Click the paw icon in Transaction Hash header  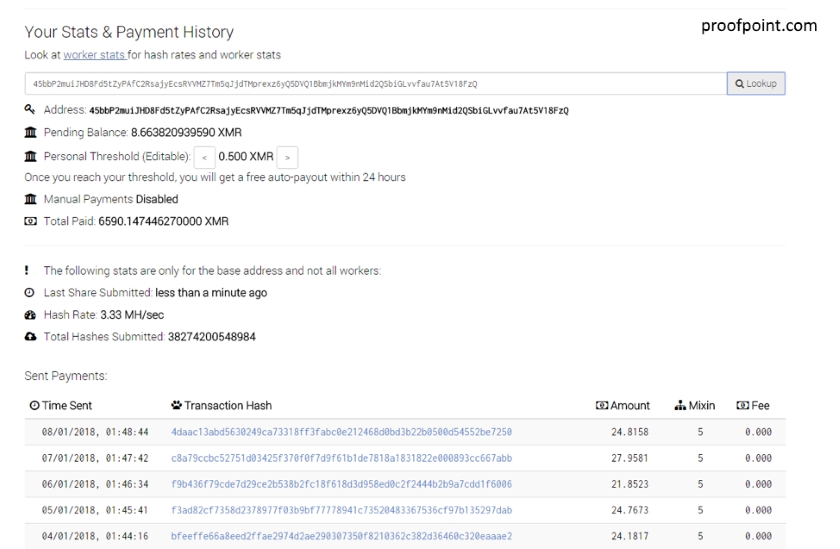[x=176, y=405]
